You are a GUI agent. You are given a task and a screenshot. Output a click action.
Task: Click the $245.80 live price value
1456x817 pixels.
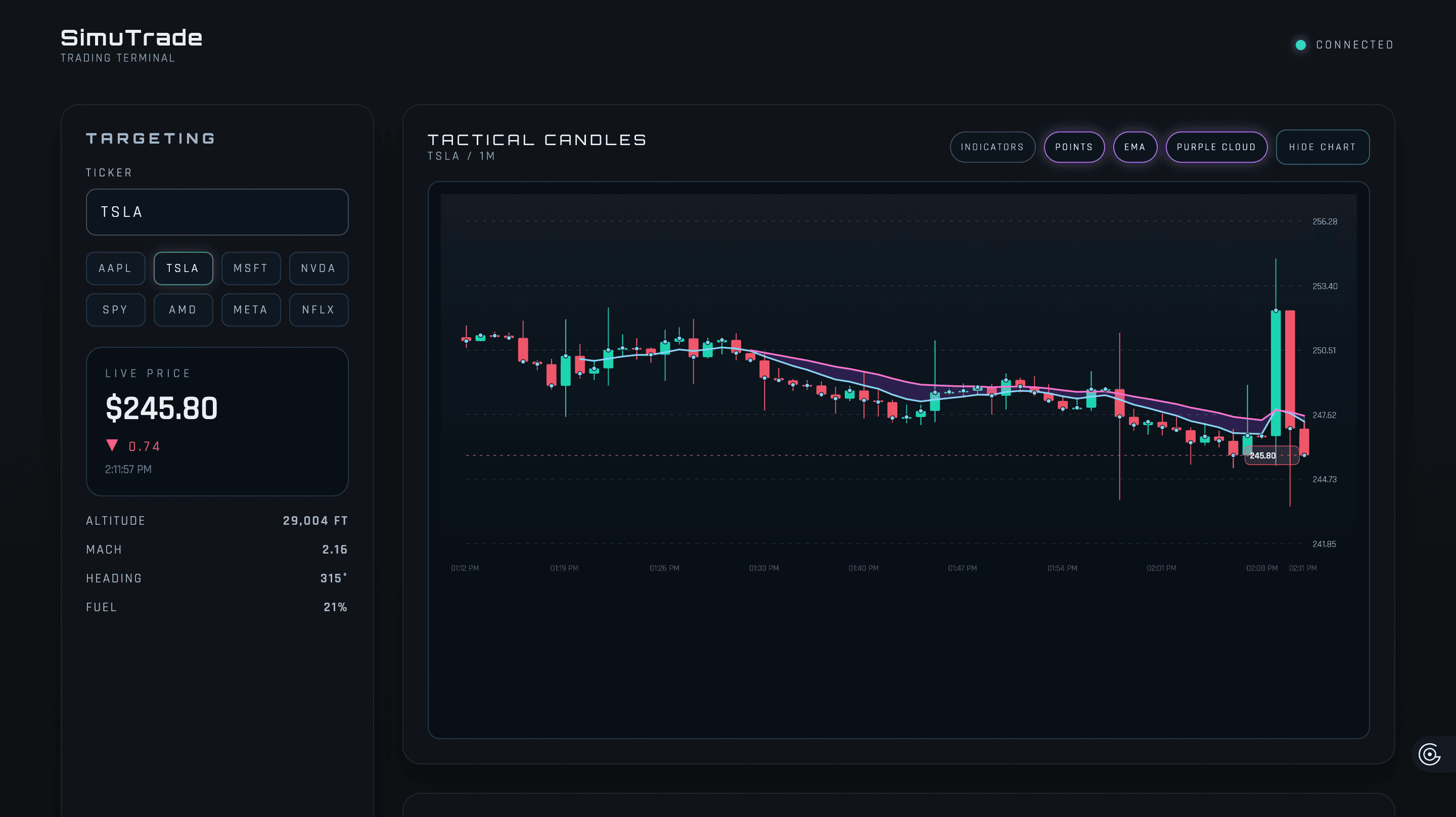pos(162,408)
